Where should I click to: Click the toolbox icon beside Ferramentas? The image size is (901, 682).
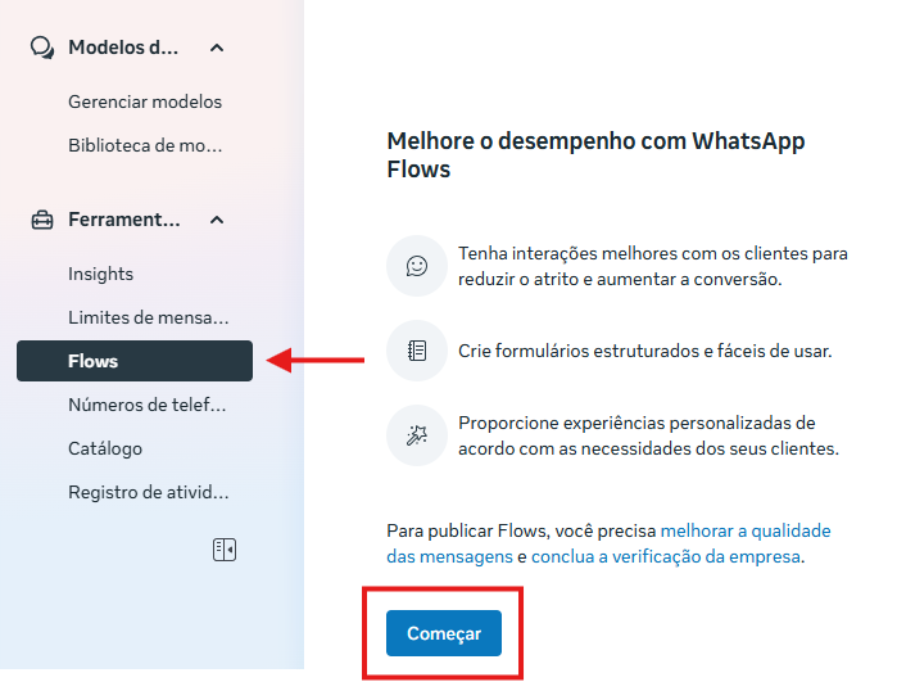pos(42,220)
